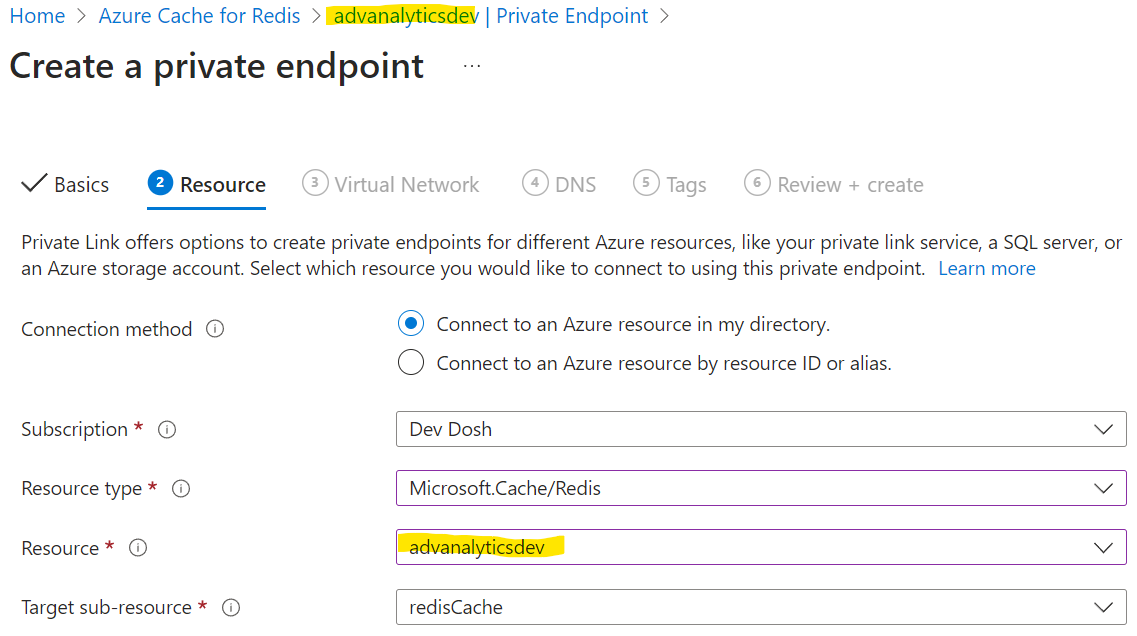The image size is (1137, 636).
Task: Open Target sub-resource dropdown redisCache
Action: 761,607
